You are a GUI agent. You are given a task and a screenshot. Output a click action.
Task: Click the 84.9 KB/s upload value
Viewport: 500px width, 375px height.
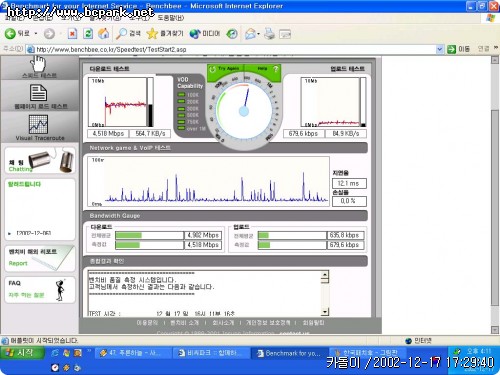click(346, 134)
